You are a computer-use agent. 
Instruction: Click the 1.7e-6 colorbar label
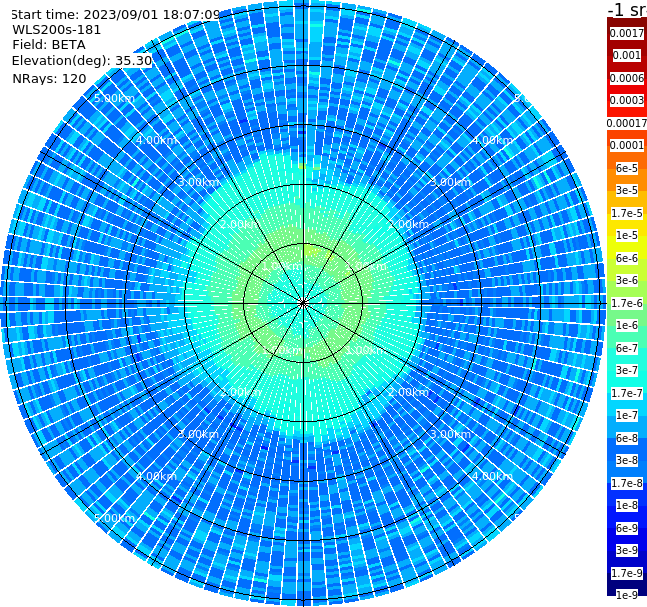click(627, 303)
